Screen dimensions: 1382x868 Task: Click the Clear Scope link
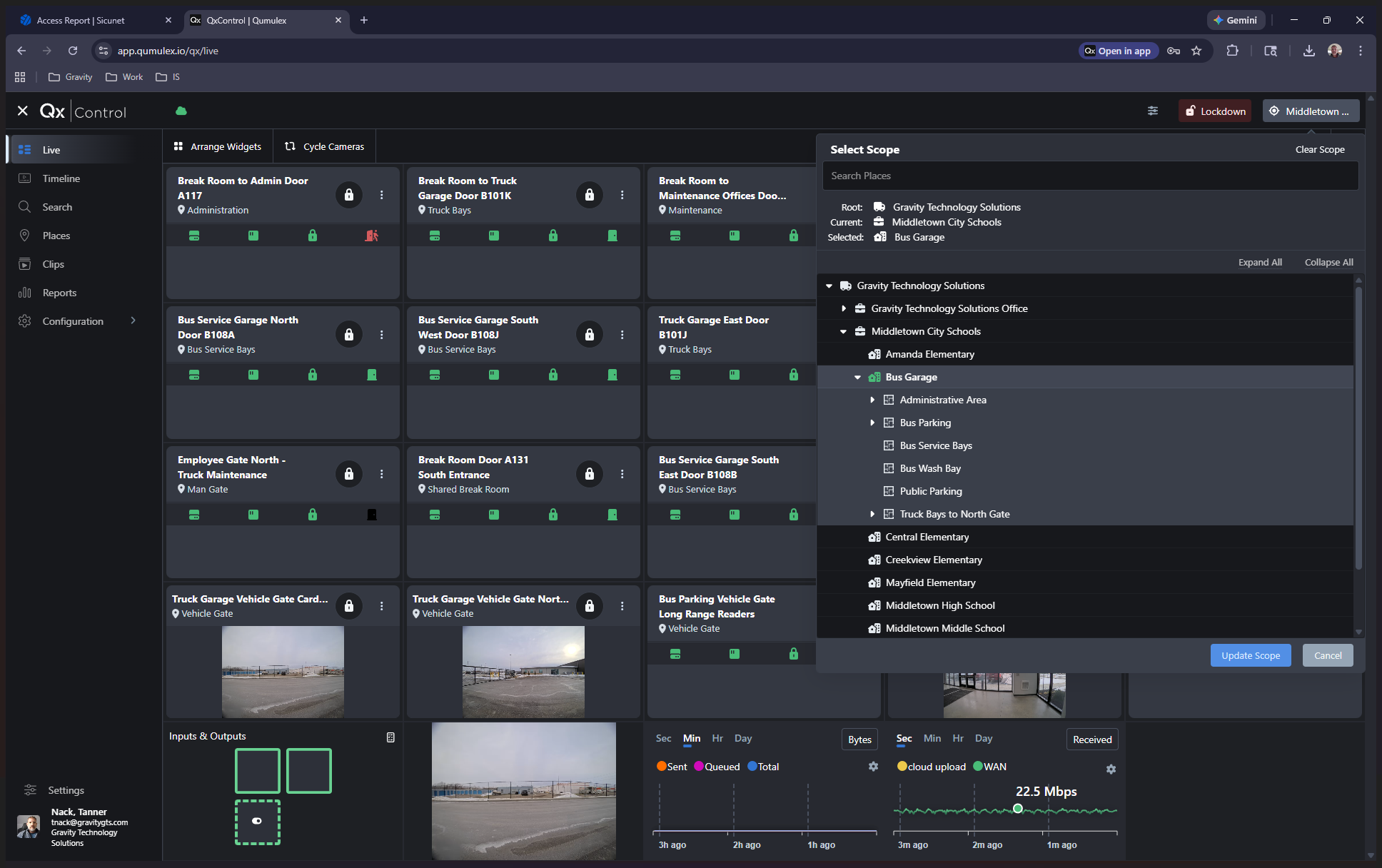click(1319, 149)
